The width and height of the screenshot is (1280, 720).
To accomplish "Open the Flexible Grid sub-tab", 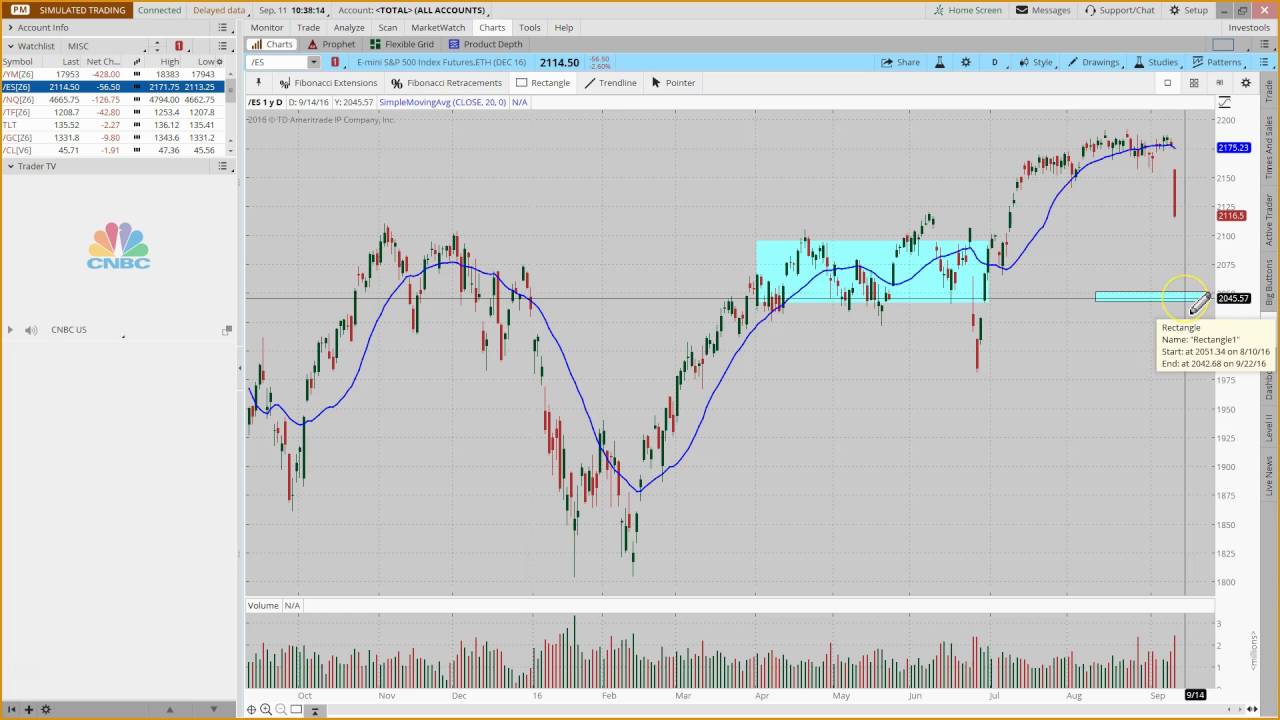I will pos(402,44).
